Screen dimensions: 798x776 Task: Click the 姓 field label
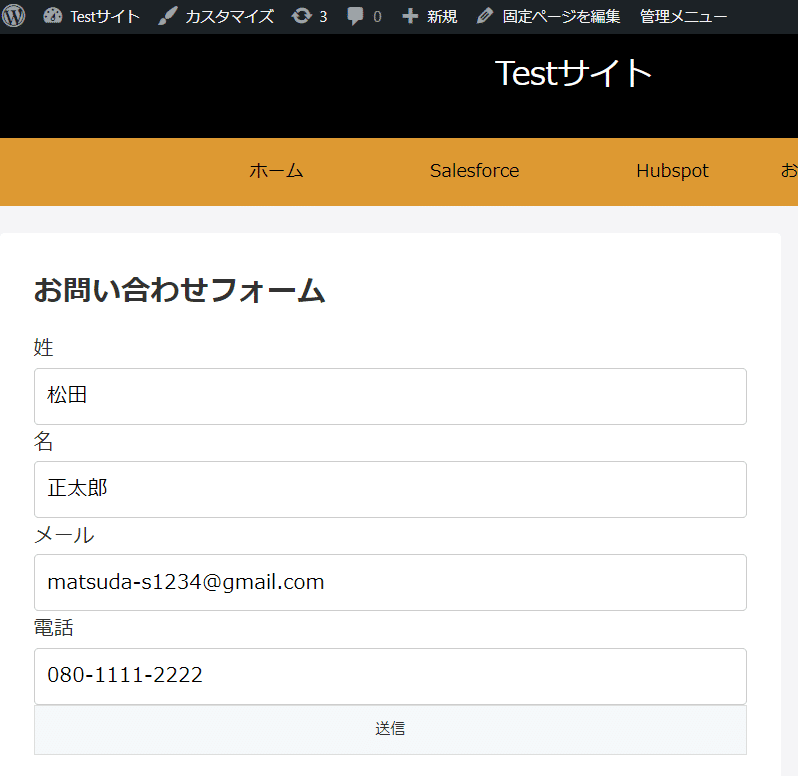(x=43, y=348)
